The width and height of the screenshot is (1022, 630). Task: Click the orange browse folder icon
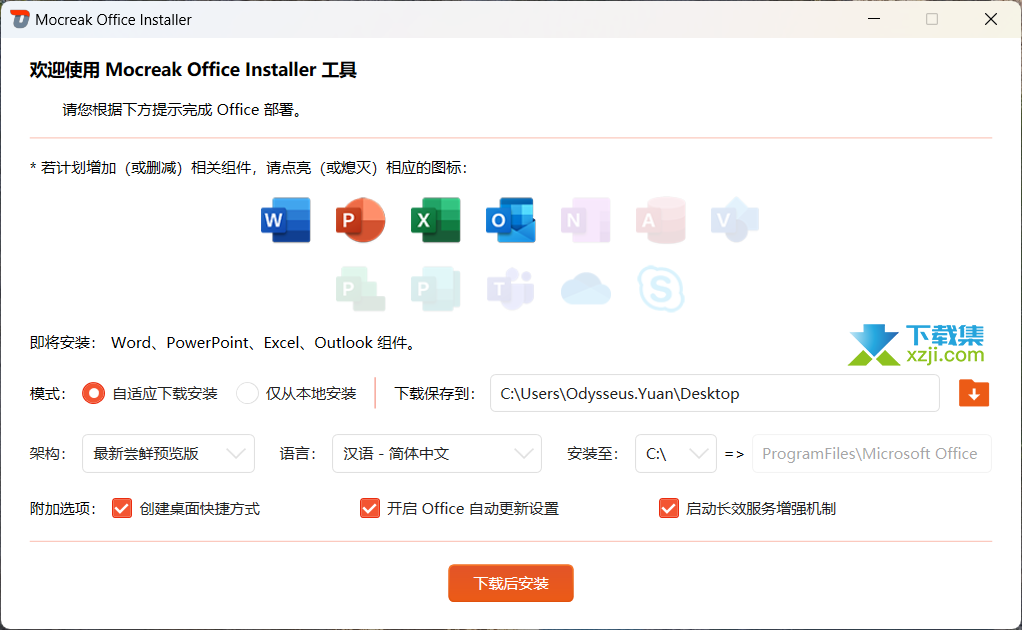click(974, 394)
